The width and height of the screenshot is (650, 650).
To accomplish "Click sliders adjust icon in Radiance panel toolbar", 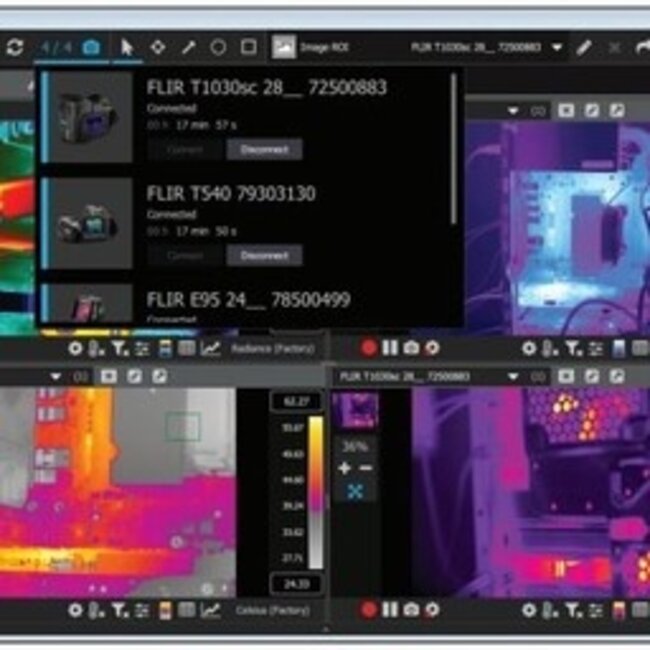I will tap(142, 349).
